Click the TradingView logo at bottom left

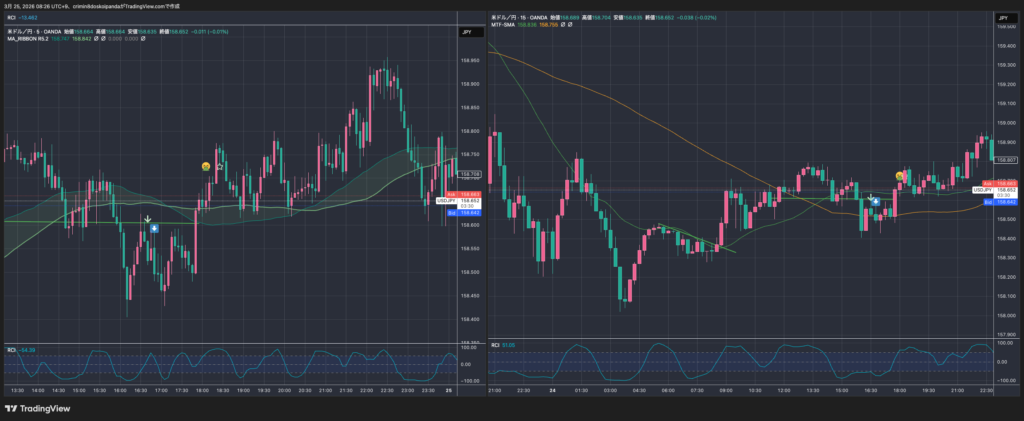coord(40,408)
